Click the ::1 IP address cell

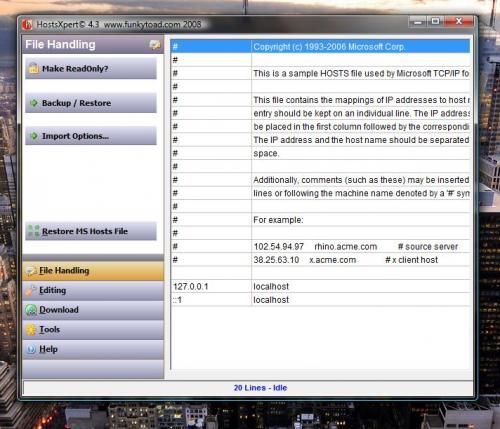coord(211,300)
